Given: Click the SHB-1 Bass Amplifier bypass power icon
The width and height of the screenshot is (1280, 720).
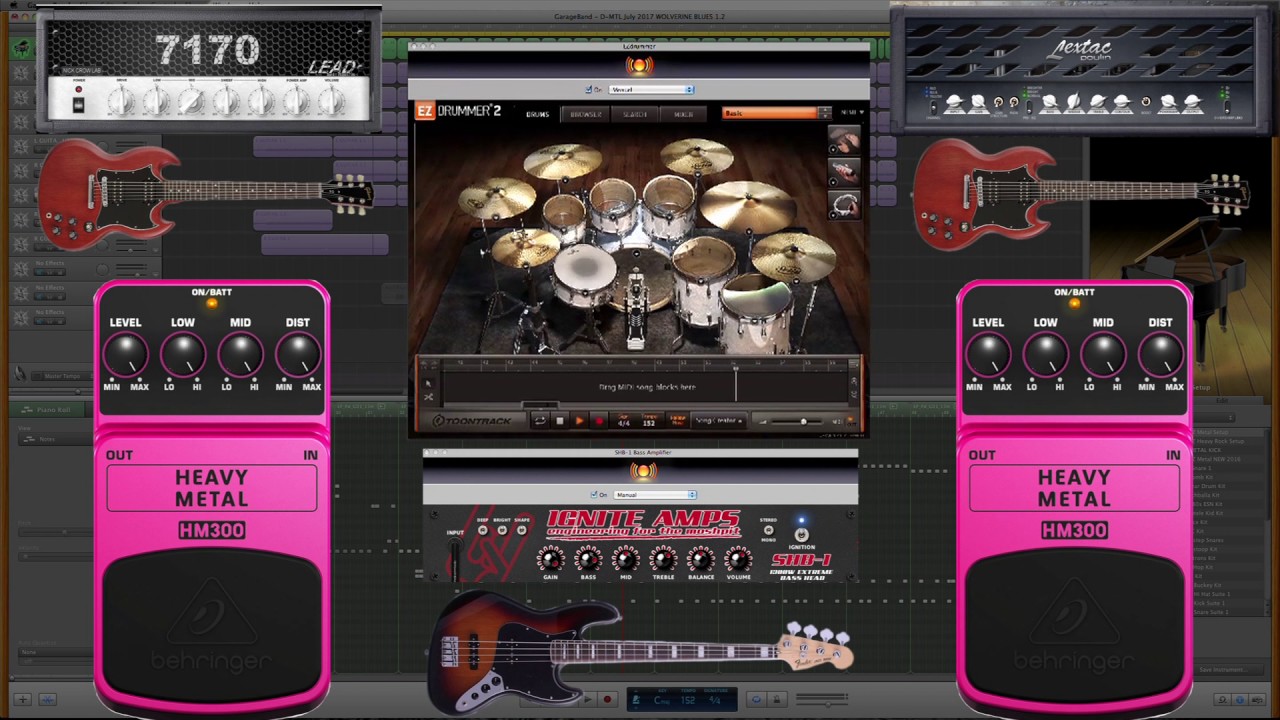Looking at the screenshot, I should pyautogui.click(x=643, y=471).
